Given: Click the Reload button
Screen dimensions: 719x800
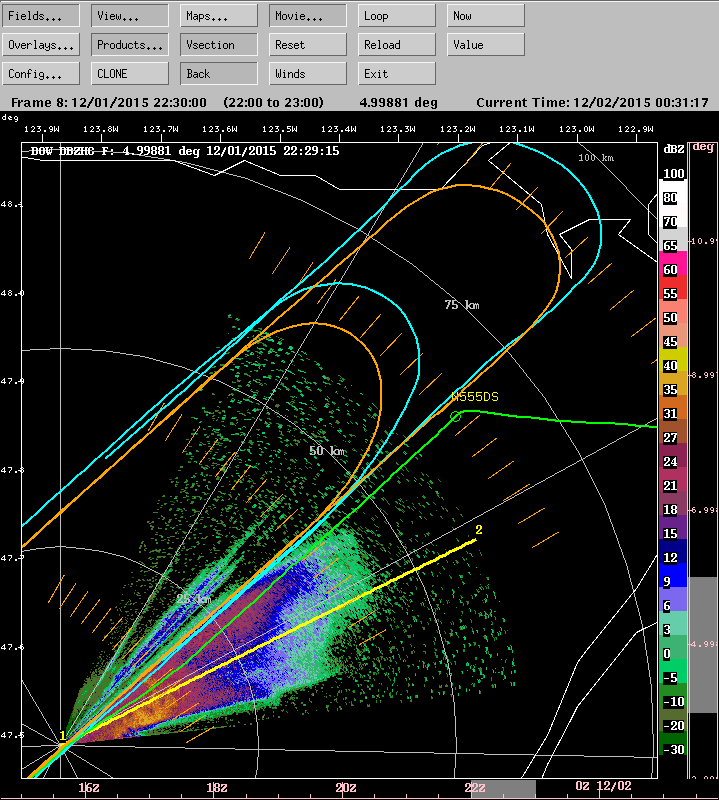Looking at the screenshot, I should (396, 45).
